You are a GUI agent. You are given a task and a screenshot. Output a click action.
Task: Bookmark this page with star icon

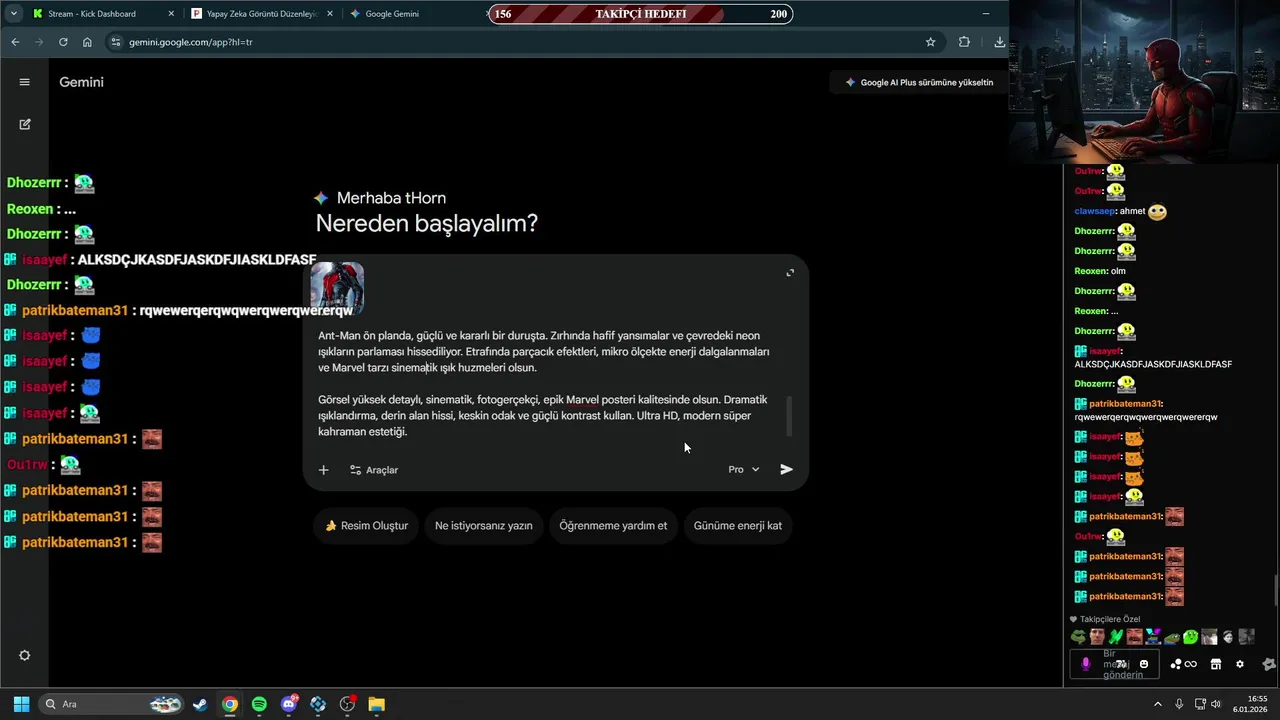tap(930, 42)
